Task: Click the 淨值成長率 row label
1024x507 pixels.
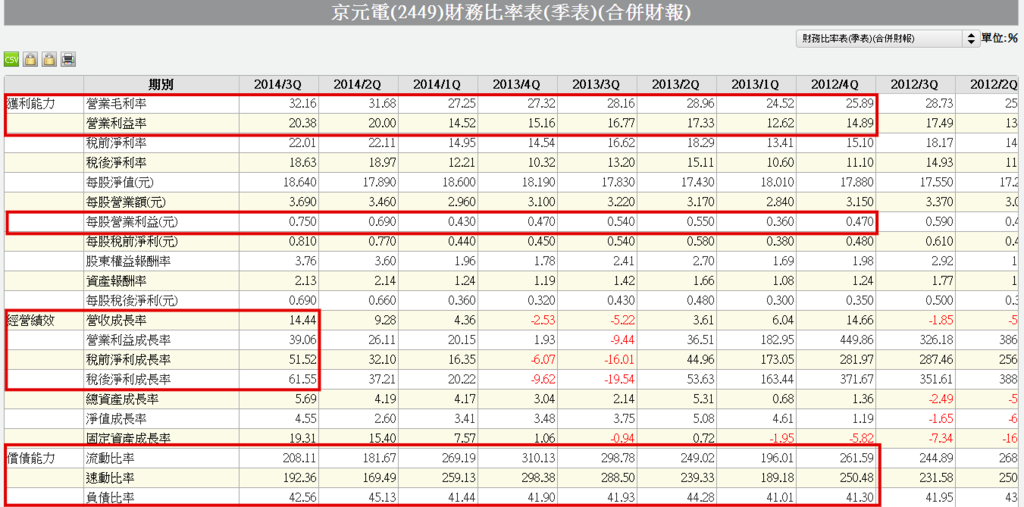Action: tap(116, 419)
